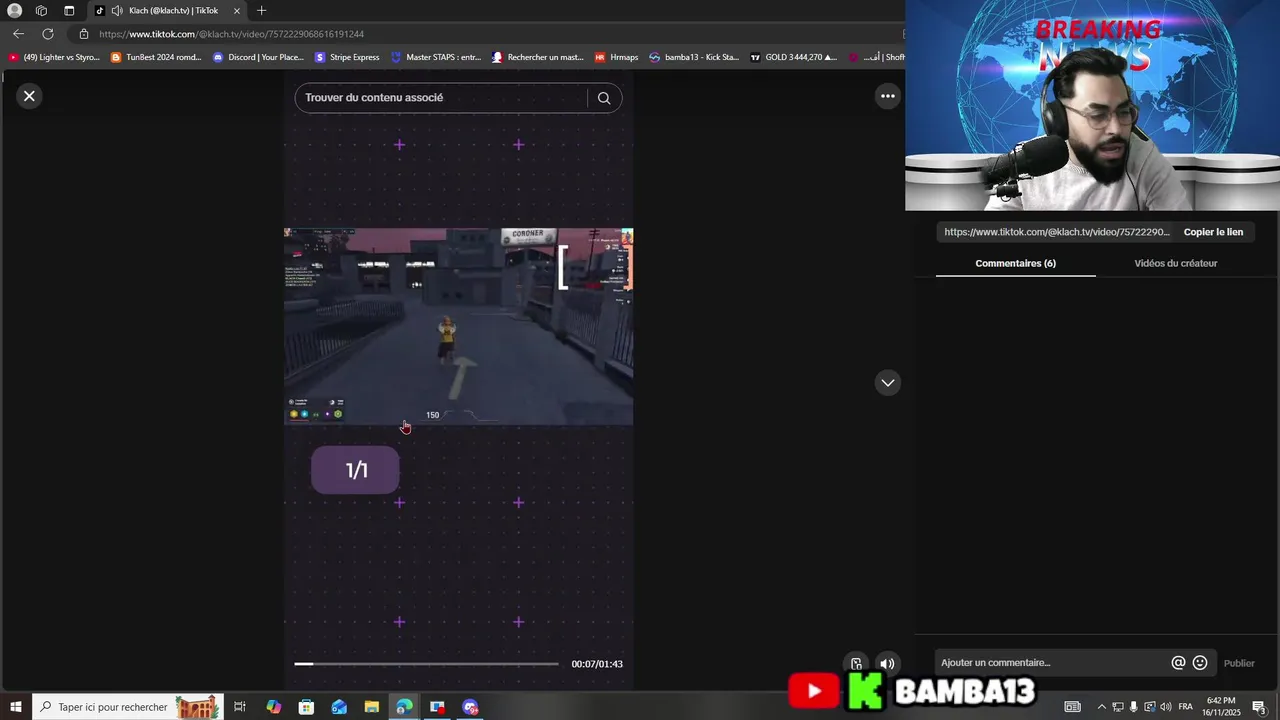The height and width of the screenshot is (720, 1280).
Task: Open the notification center icon
Action: [1259, 707]
